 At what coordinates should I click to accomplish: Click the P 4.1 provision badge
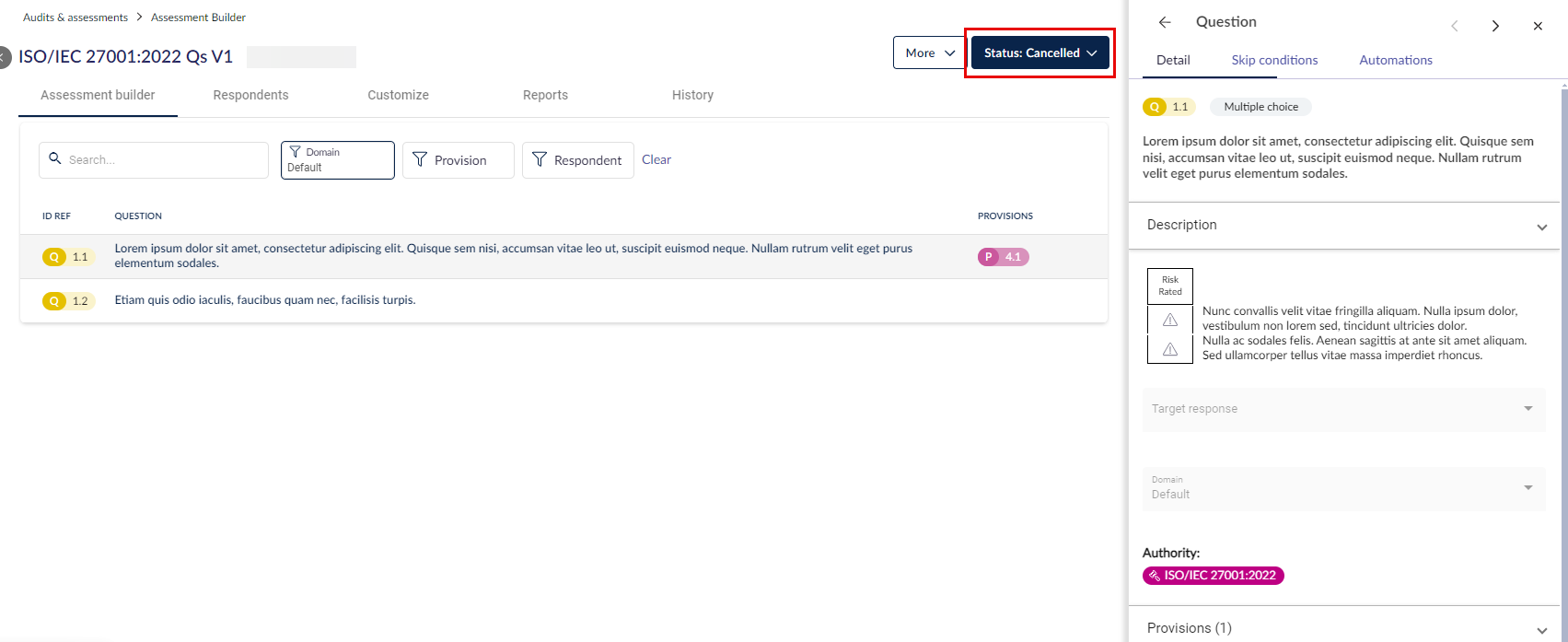pos(1003,257)
